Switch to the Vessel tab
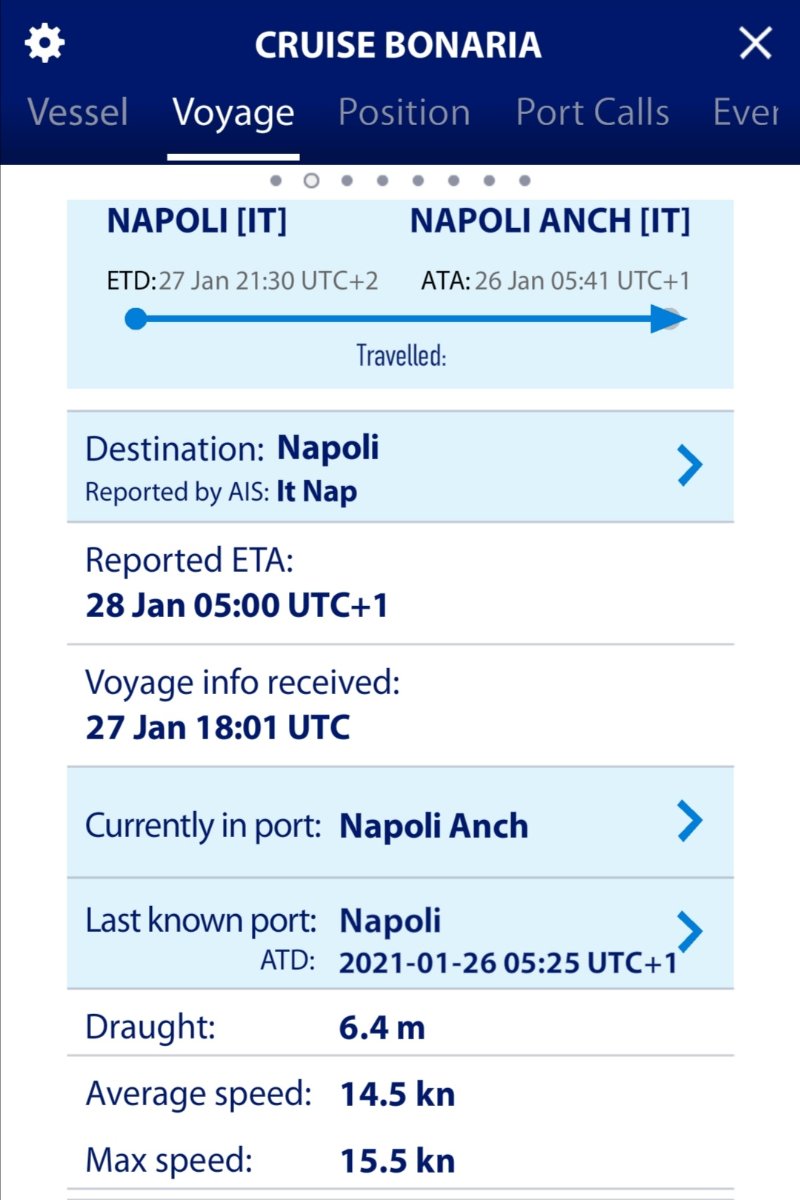This screenshot has width=800, height=1200. [77, 112]
